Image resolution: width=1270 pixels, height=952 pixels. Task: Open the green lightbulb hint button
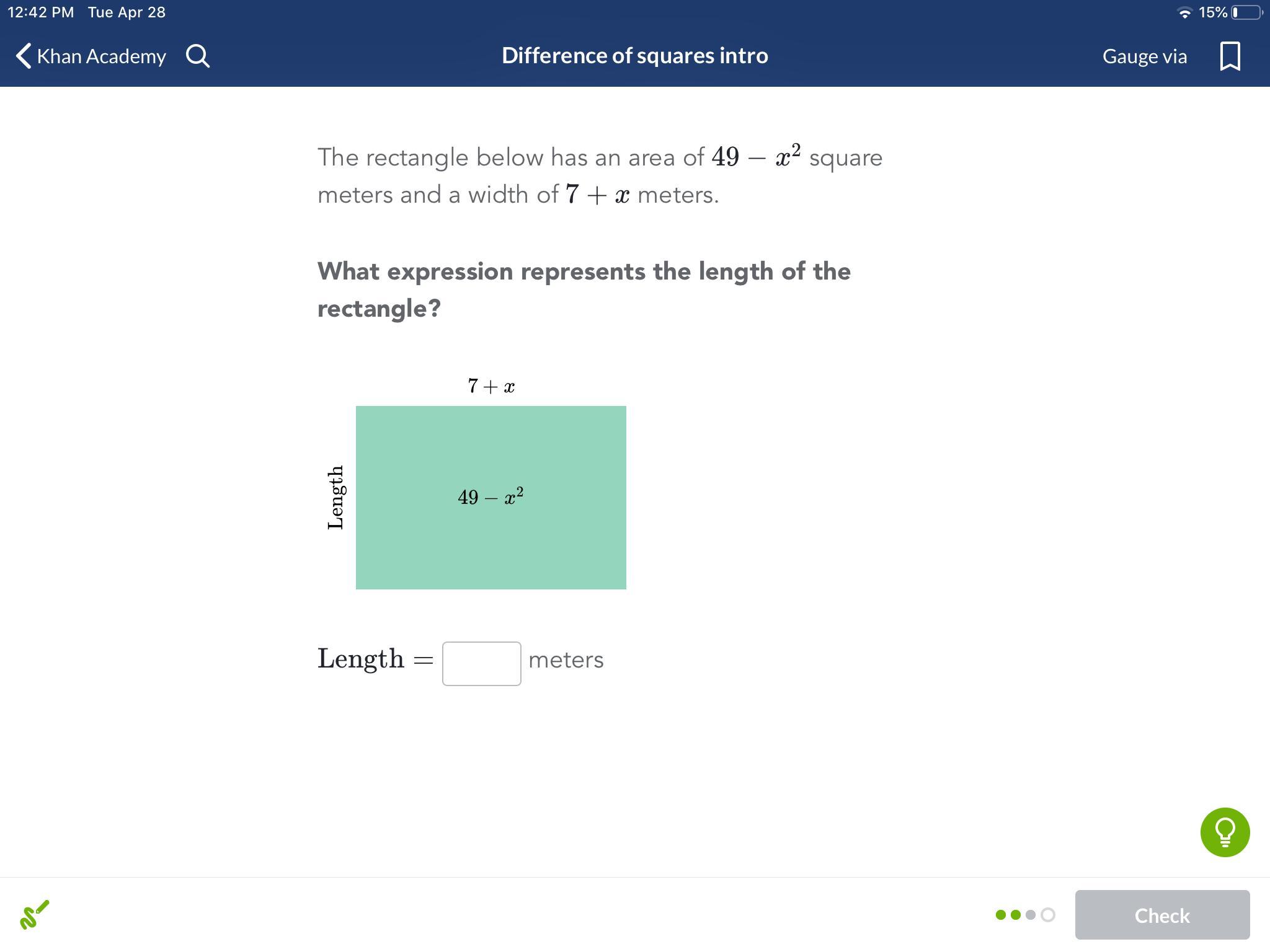(1225, 832)
